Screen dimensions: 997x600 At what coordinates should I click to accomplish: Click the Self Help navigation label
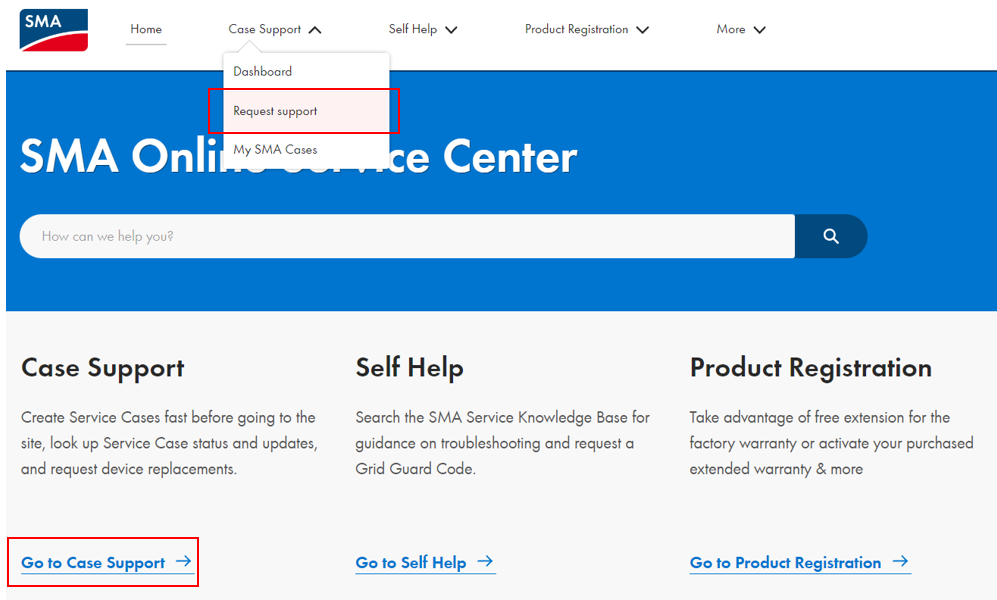[x=412, y=29]
